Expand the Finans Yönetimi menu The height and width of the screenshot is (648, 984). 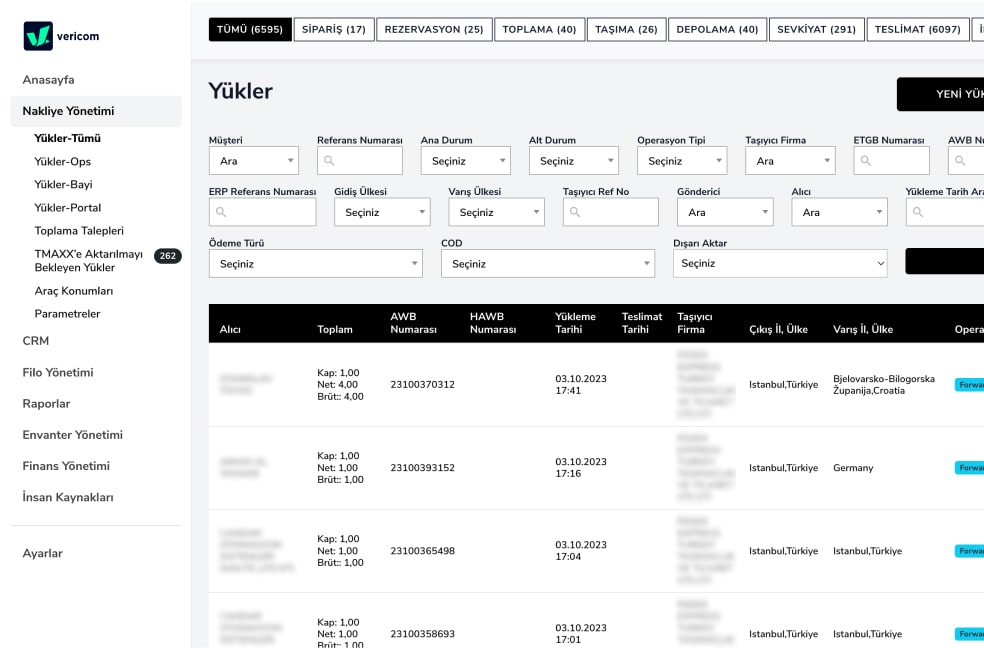[x=66, y=466]
